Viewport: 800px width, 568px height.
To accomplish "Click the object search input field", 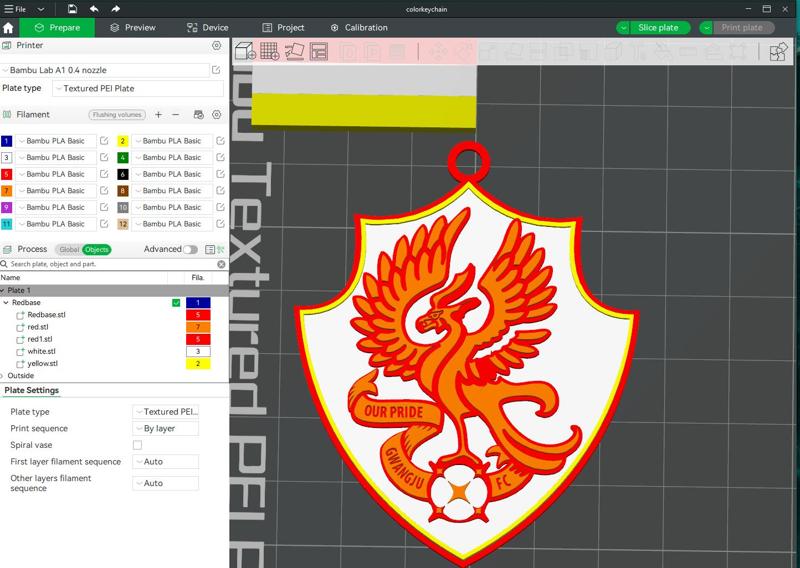I will click(112, 264).
